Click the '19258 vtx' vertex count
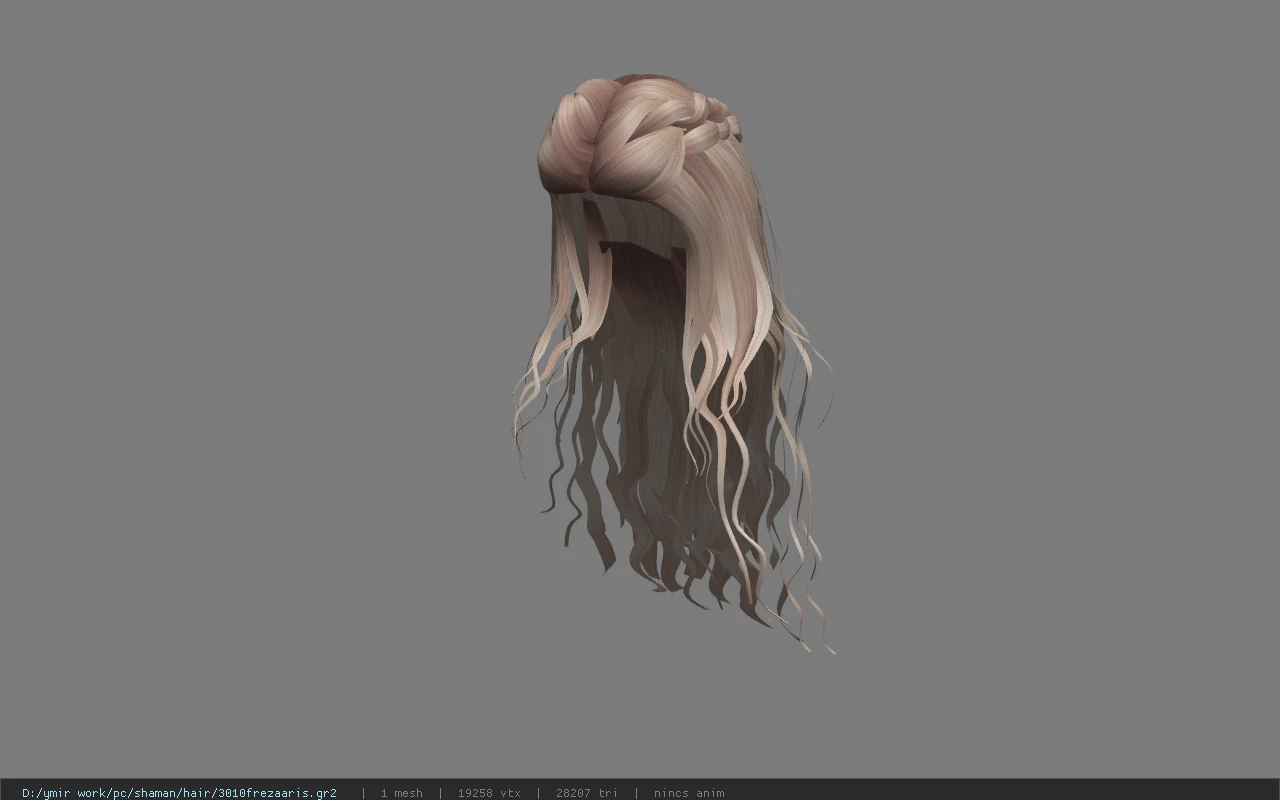This screenshot has width=1280, height=800. (x=489, y=793)
